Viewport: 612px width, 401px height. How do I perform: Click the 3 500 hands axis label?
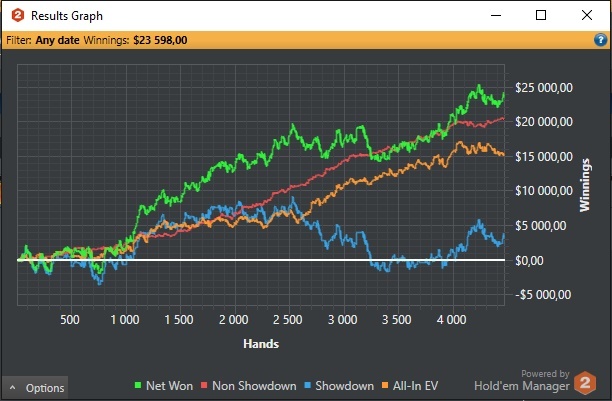(397, 320)
